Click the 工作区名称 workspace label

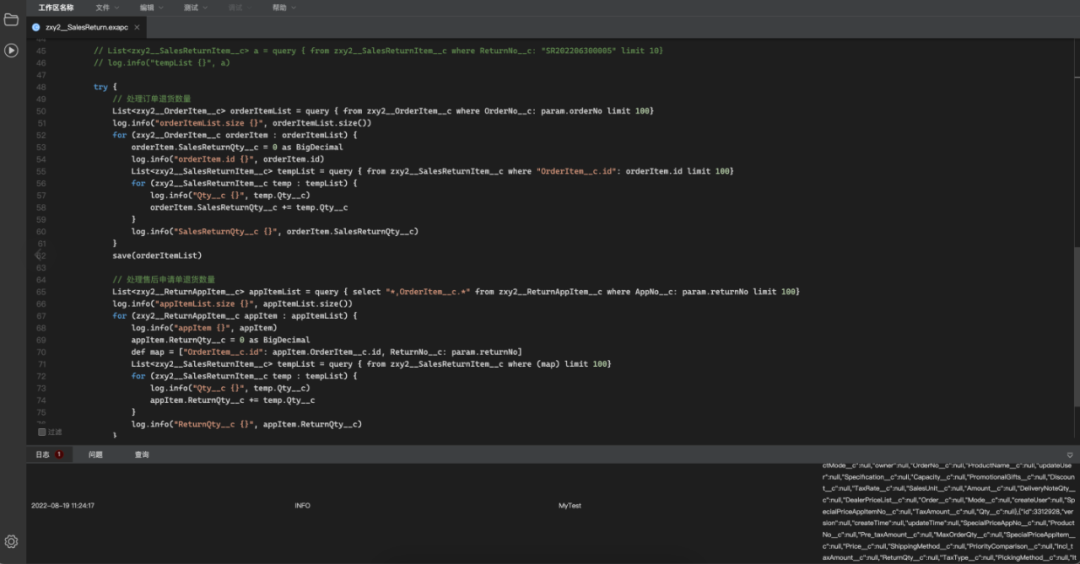[56, 7]
